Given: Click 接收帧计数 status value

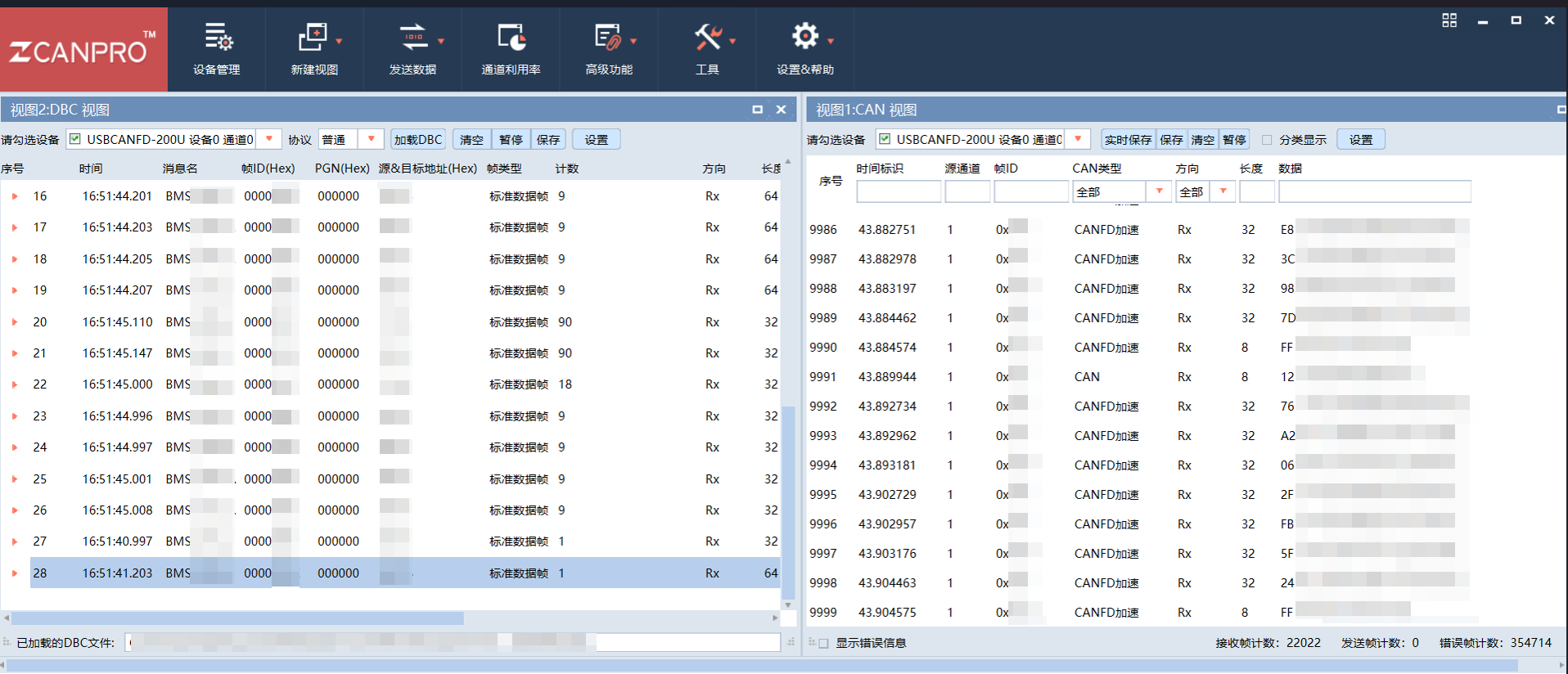Looking at the screenshot, I should [x=1304, y=643].
